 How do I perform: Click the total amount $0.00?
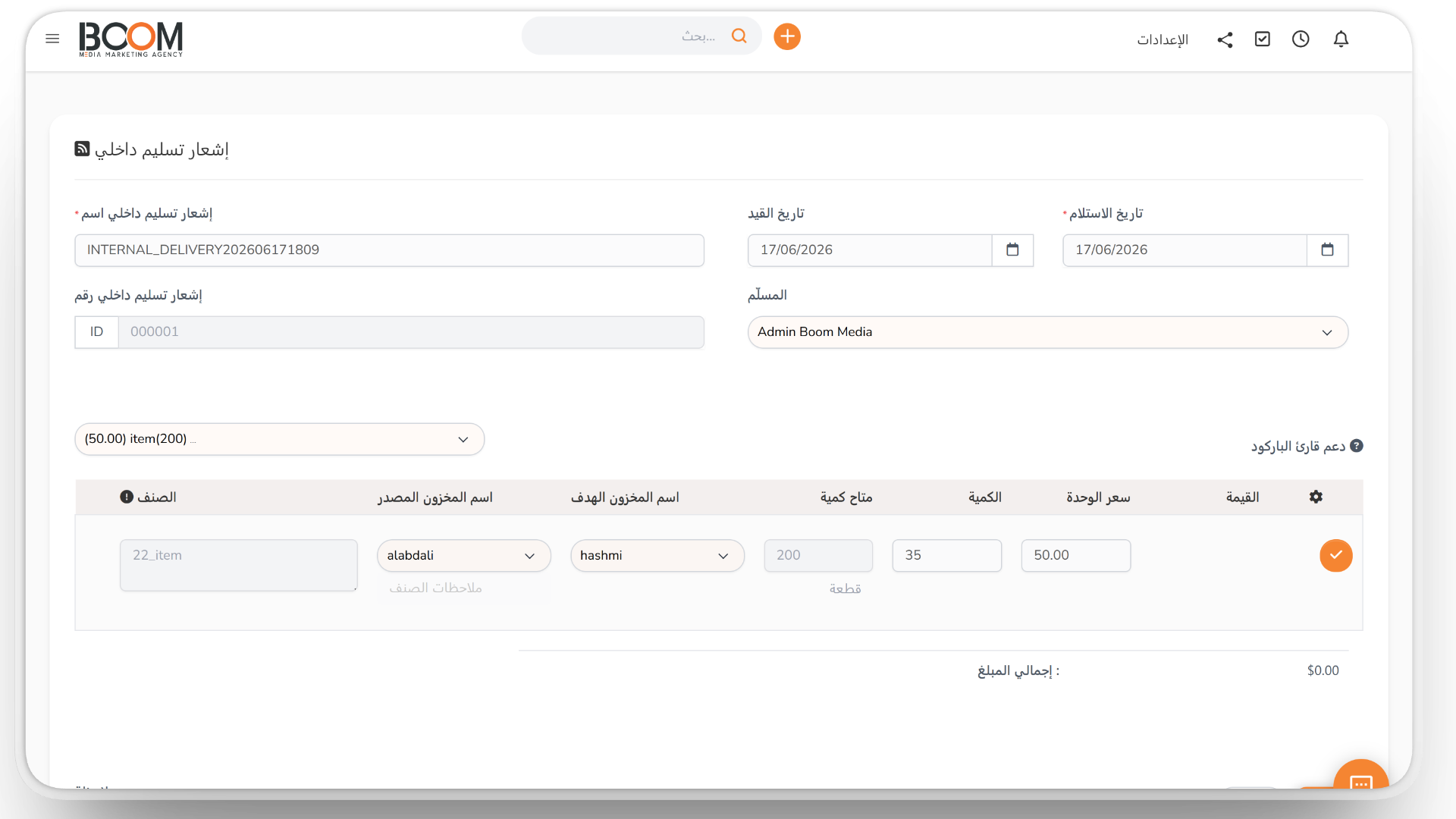(1323, 671)
